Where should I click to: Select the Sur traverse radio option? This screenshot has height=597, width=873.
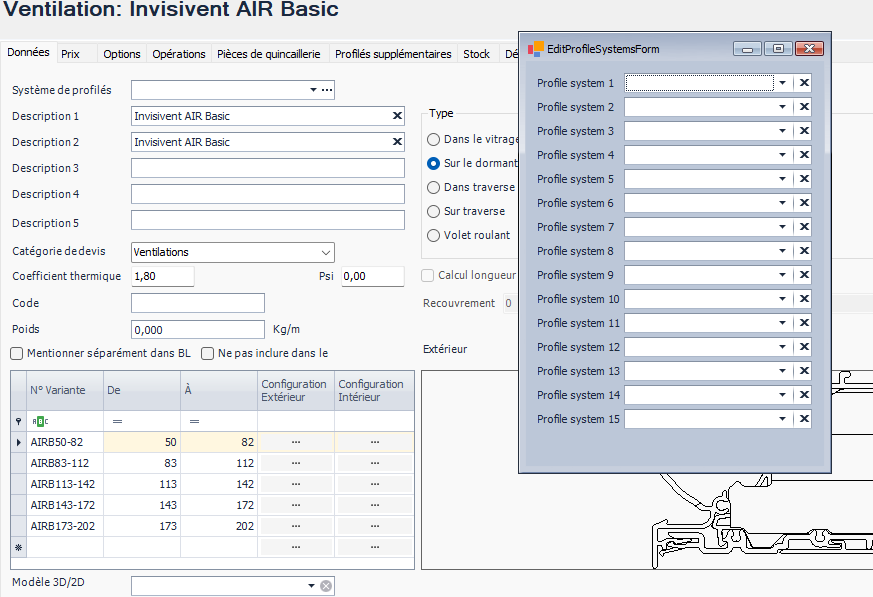pyautogui.click(x=433, y=211)
